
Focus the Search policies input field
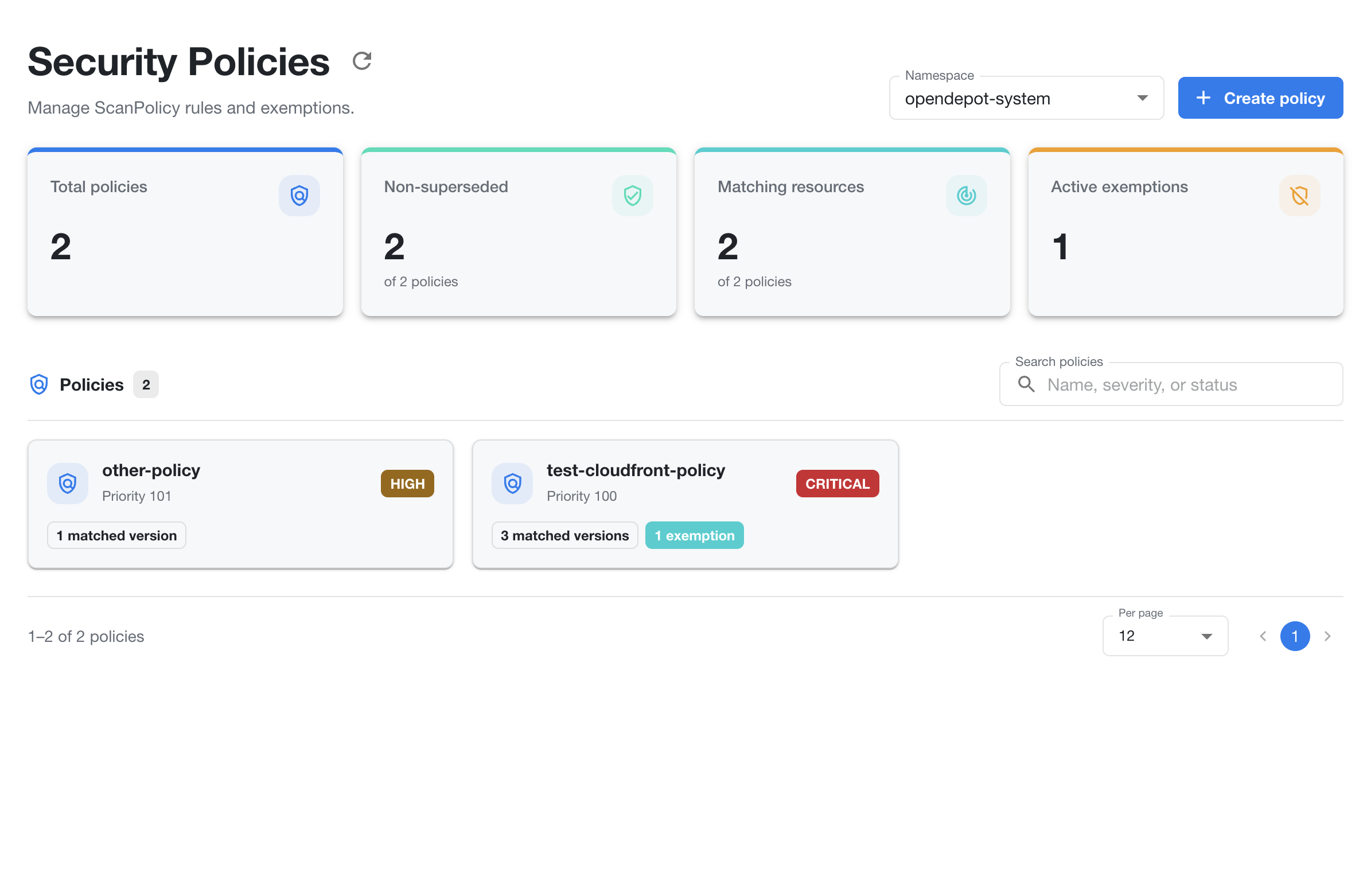(1171, 384)
